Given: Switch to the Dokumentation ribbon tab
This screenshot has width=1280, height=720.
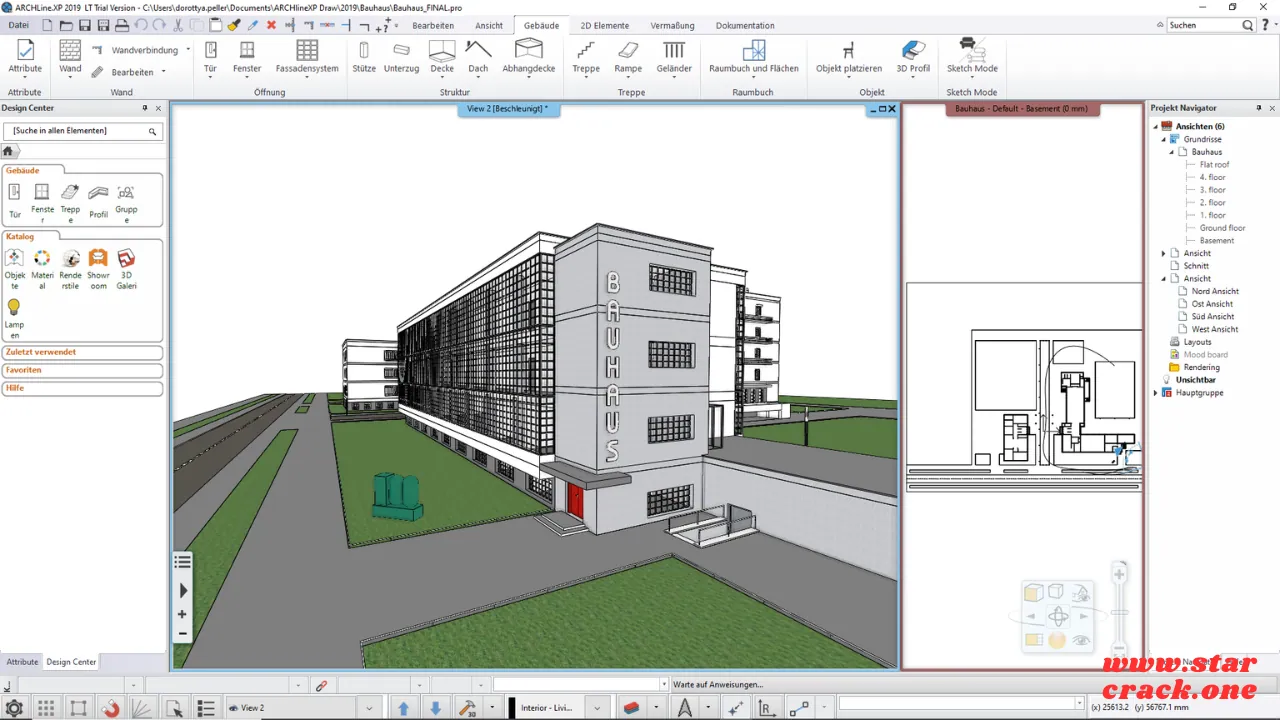Looking at the screenshot, I should coord(745,25).
